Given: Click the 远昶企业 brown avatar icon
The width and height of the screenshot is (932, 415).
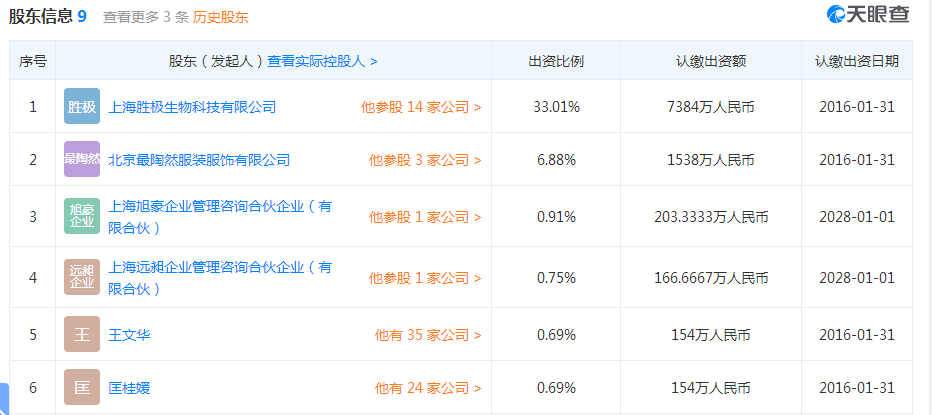Looking at the screenshot, I should [x=82, y=277].
